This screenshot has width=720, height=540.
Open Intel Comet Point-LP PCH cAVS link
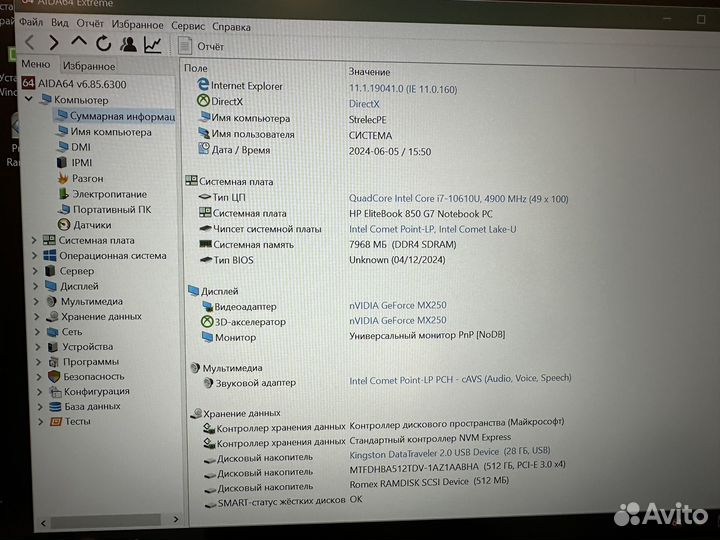click(x=460, y=379)
